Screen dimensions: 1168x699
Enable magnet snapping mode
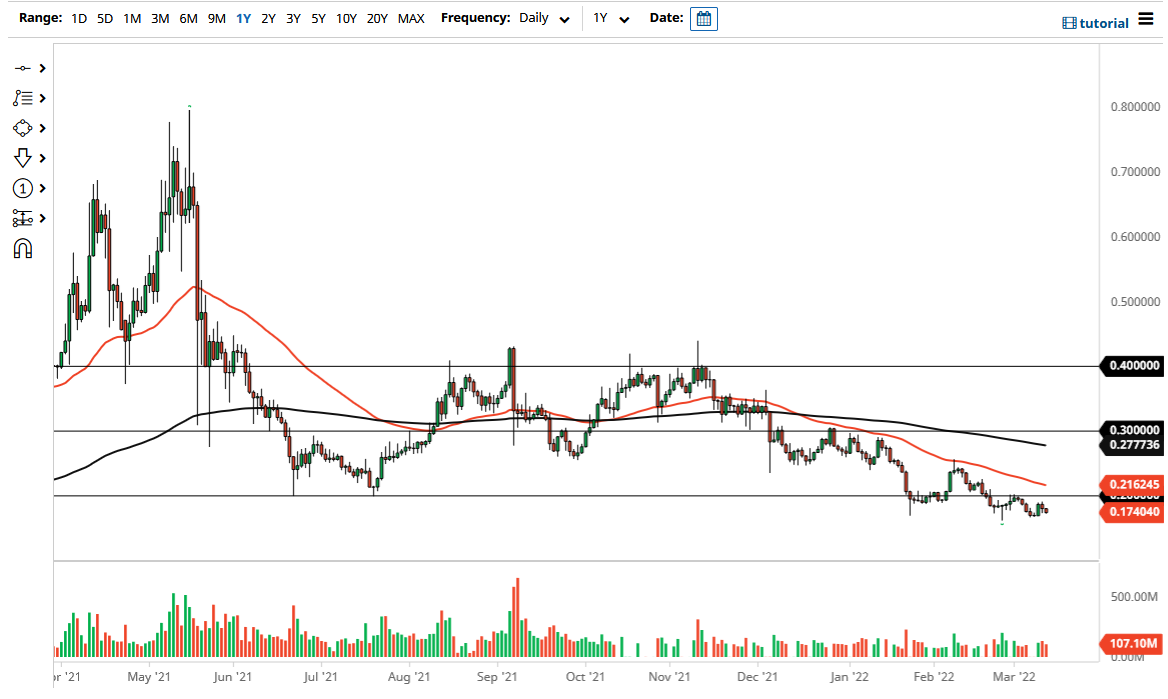pyautogui.click(x=25, y=248)
